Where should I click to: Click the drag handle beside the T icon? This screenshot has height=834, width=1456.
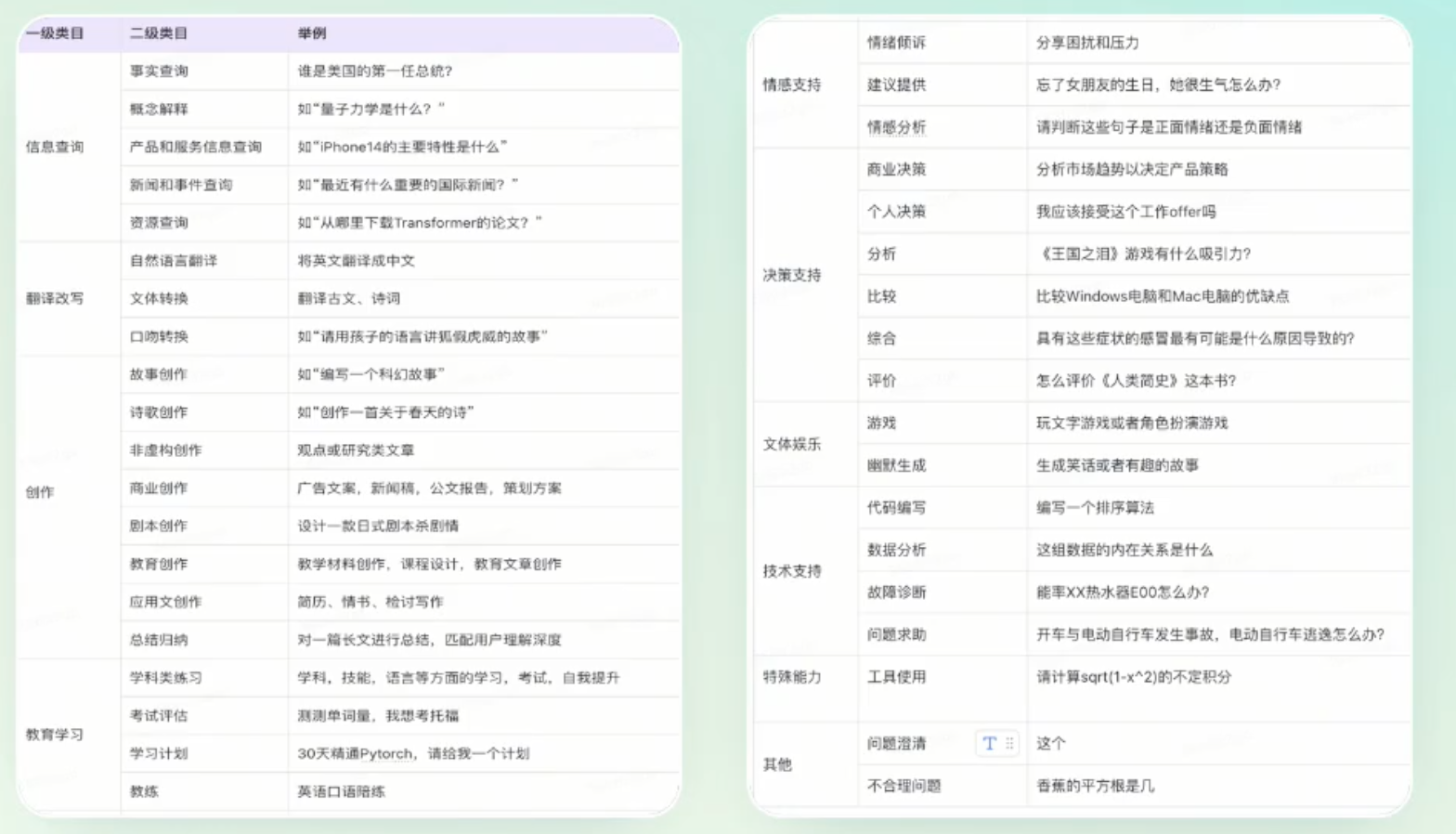[1009, 743]
